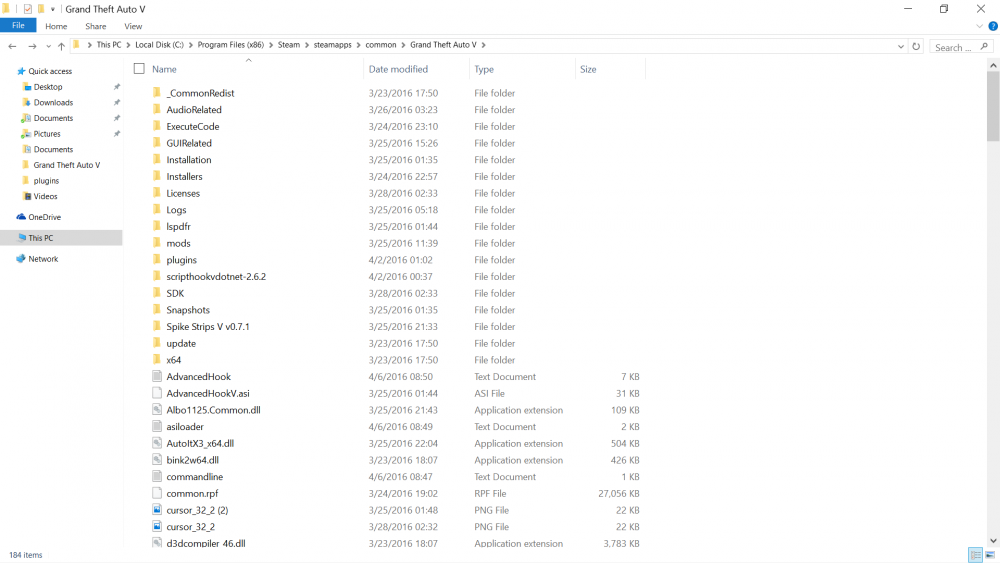This screenshot has height=563, width=1000.
Task: Click Properties quick access toolbar icon
Action: point(27,9)
